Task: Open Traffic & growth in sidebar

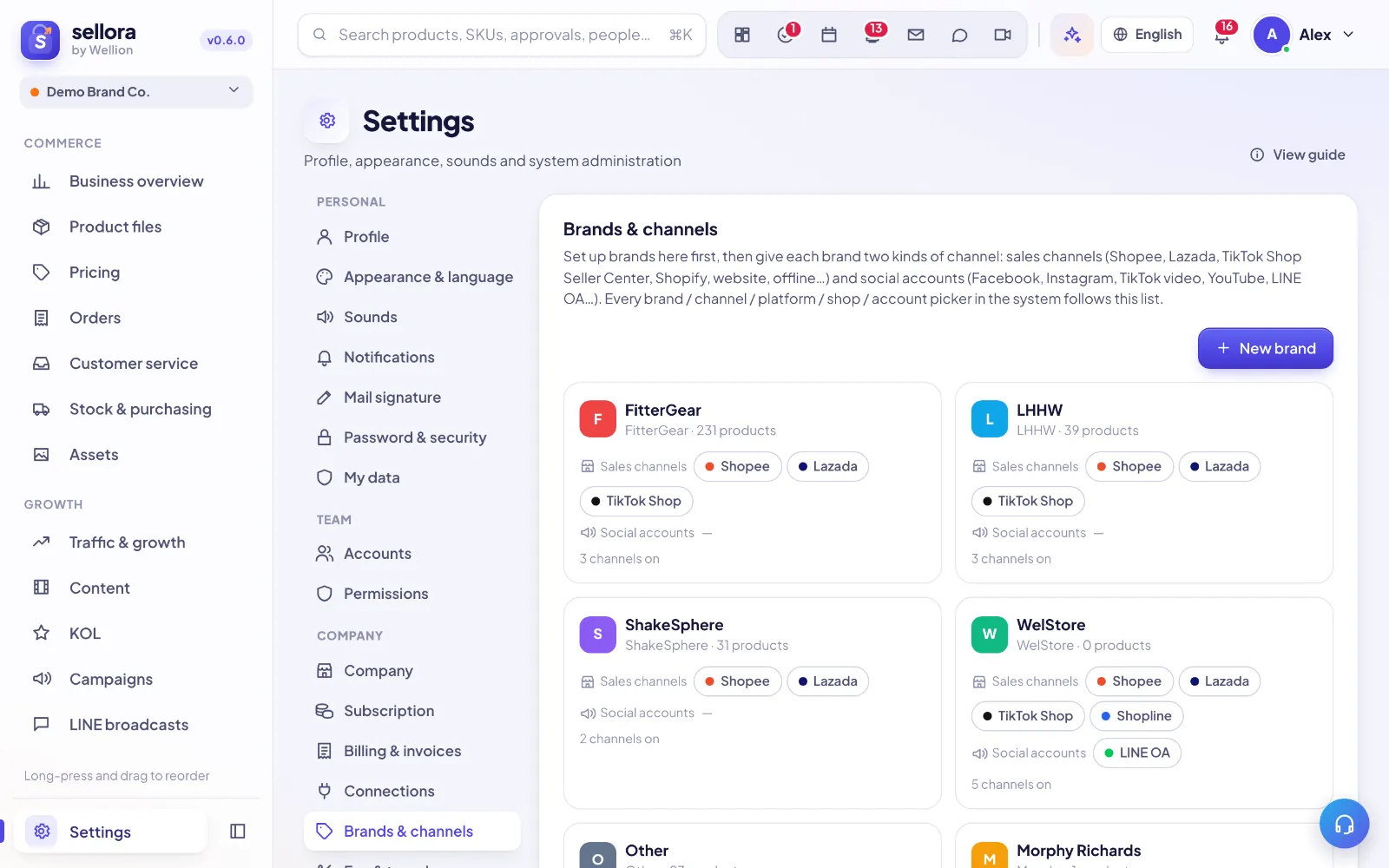Action: [136, 542]
